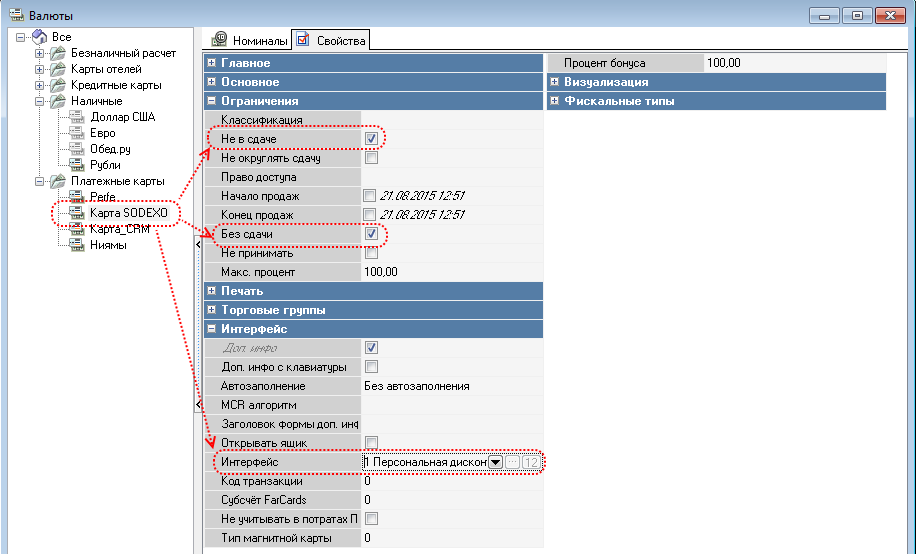Expand the Фискальные типы section
Screen dimensions: 916x554
554,101
